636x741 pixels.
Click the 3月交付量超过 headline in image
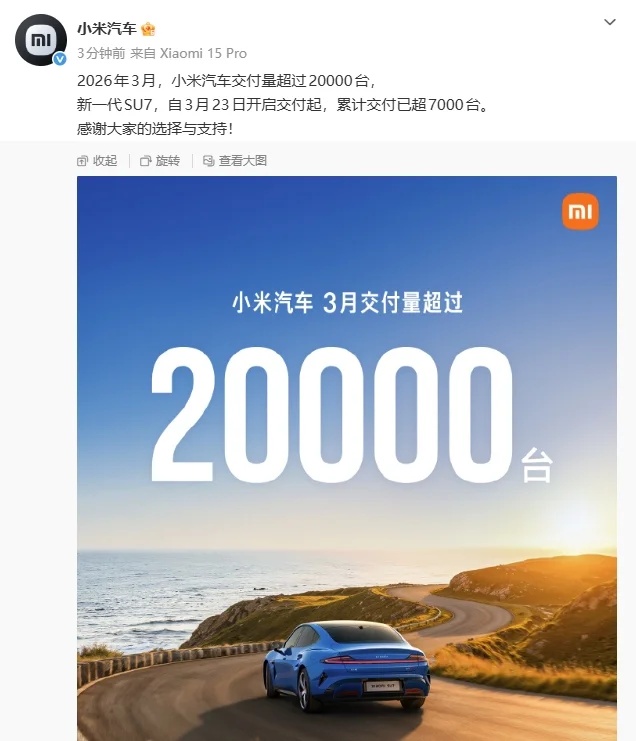(393, 302)
